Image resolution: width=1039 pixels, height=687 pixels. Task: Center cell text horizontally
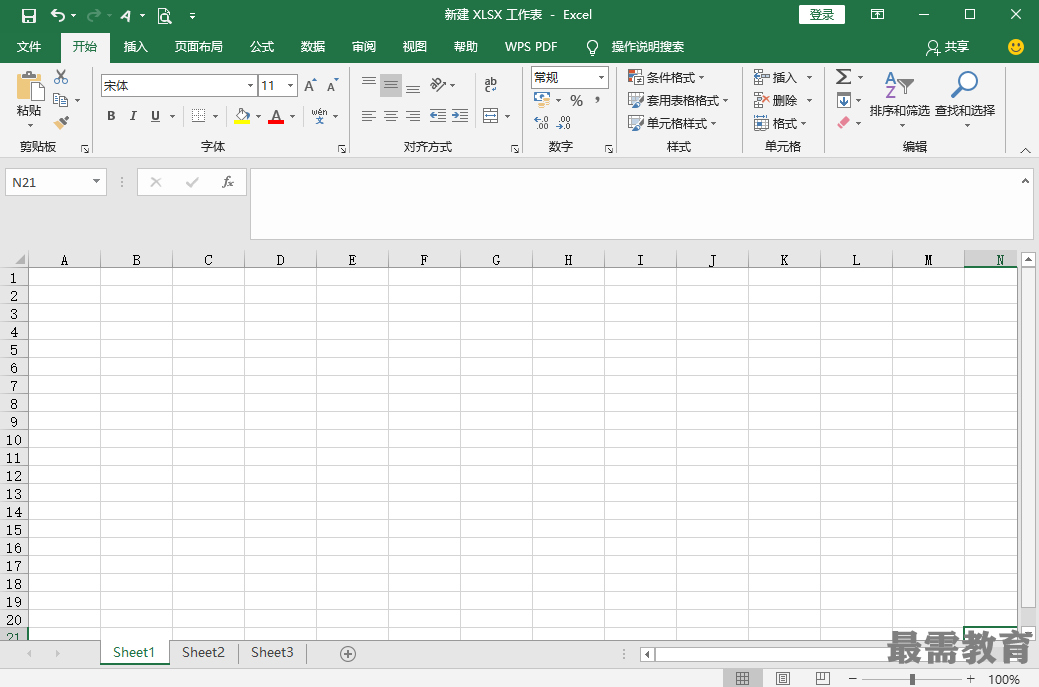coord(391,116)
